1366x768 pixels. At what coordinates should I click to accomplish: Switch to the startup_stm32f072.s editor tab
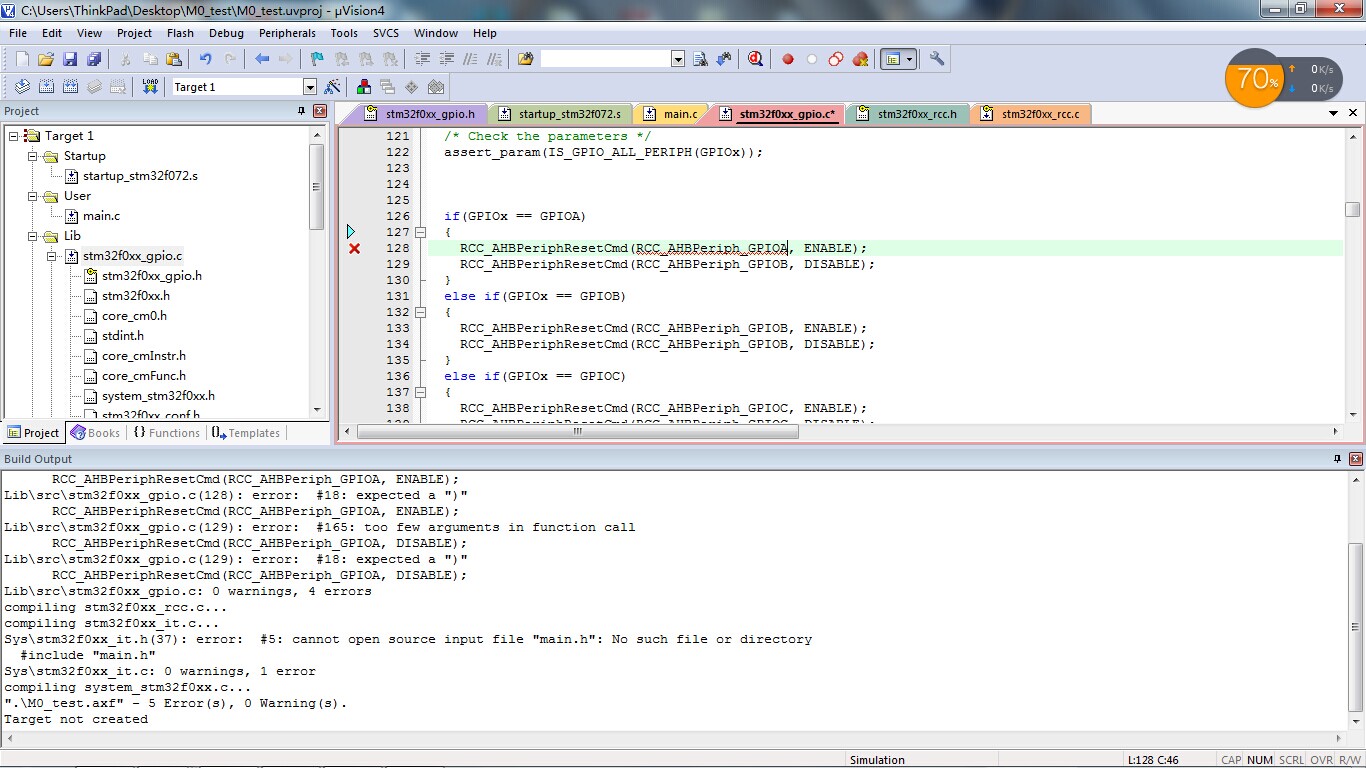(560, 114)
